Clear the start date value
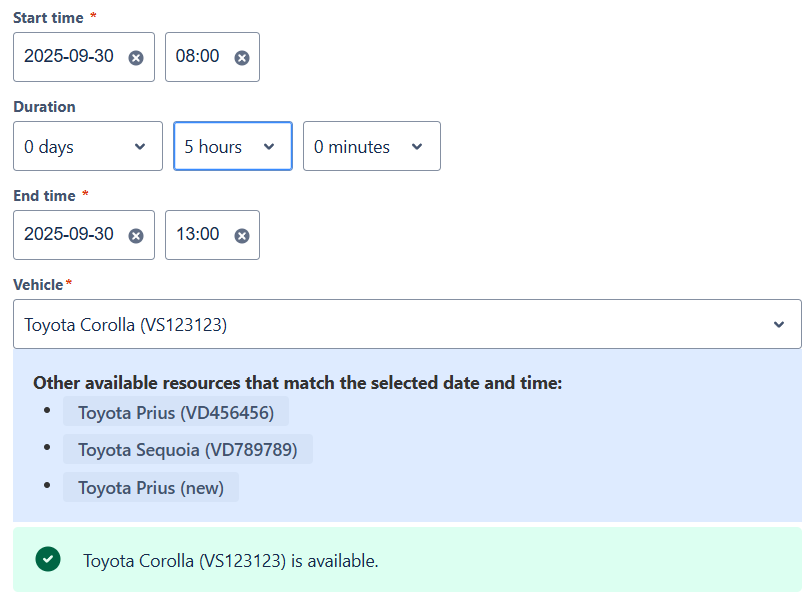Screen dimensions: 812x606 pyautogui.click(x=136, y=57)
